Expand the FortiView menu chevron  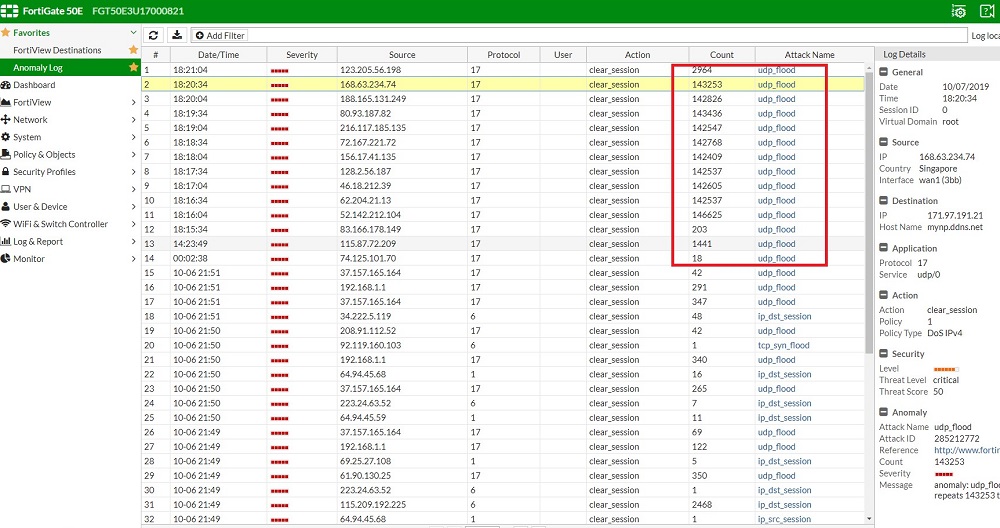(x=133, y=102)
